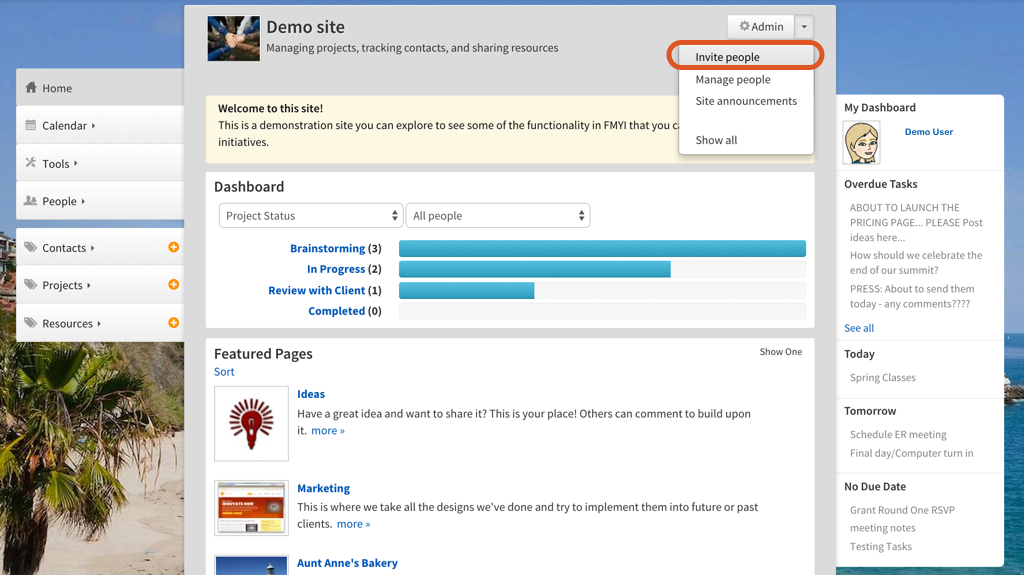
Task: Click the Demo User avatar image
Action: (x=861, y=143)
